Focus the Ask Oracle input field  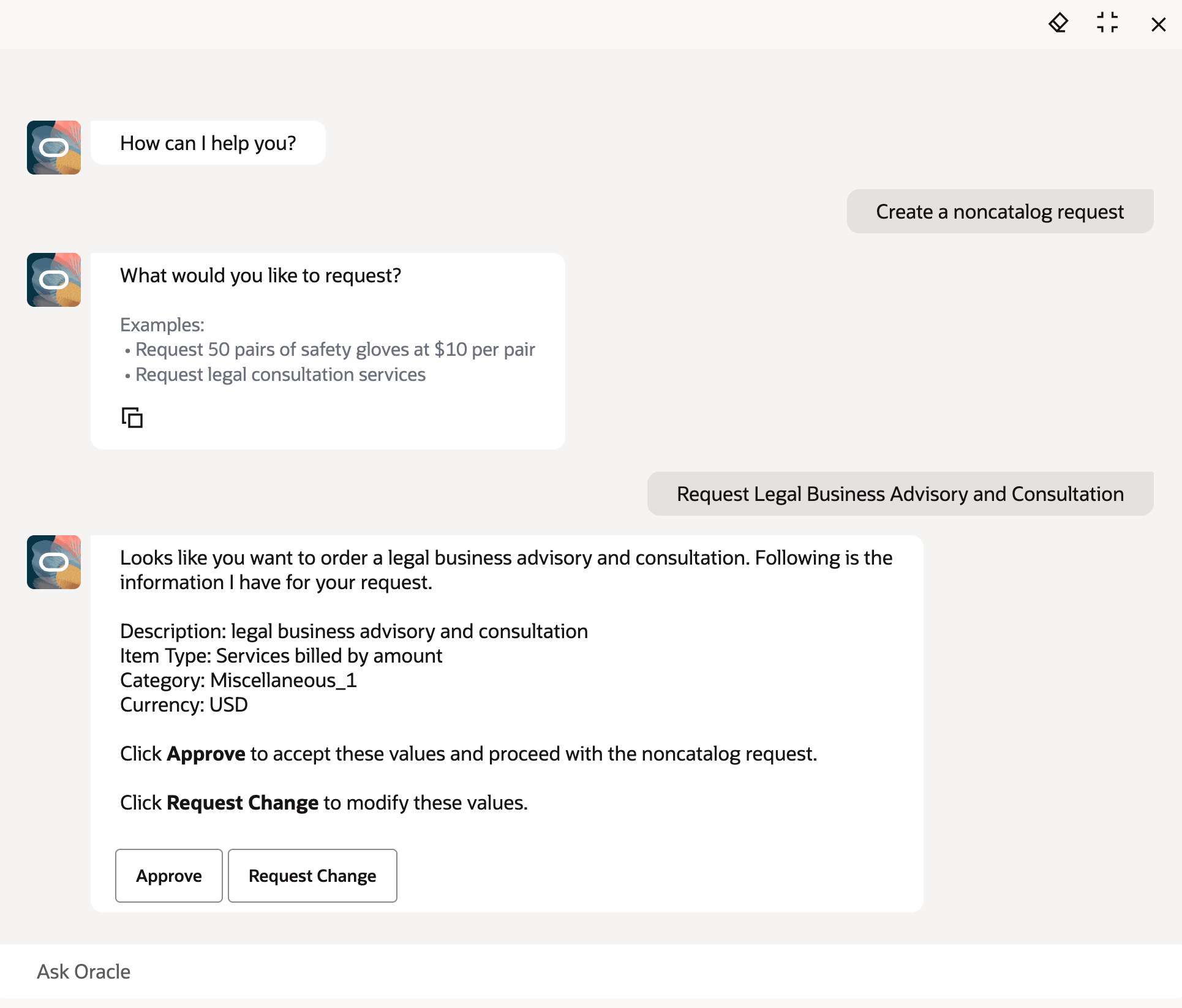coord(591,971)
